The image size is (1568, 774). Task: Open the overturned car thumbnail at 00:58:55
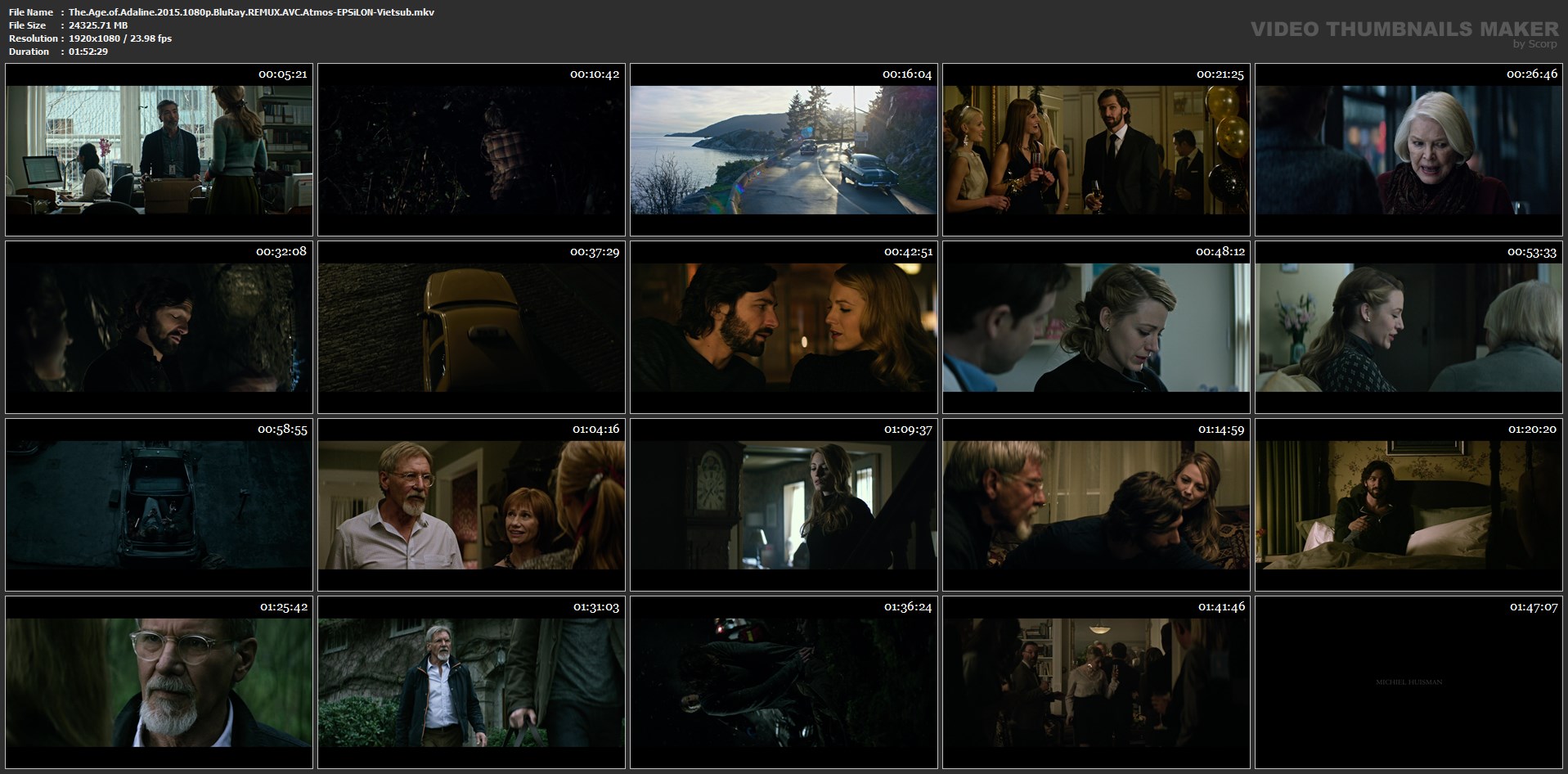point(159,505)
